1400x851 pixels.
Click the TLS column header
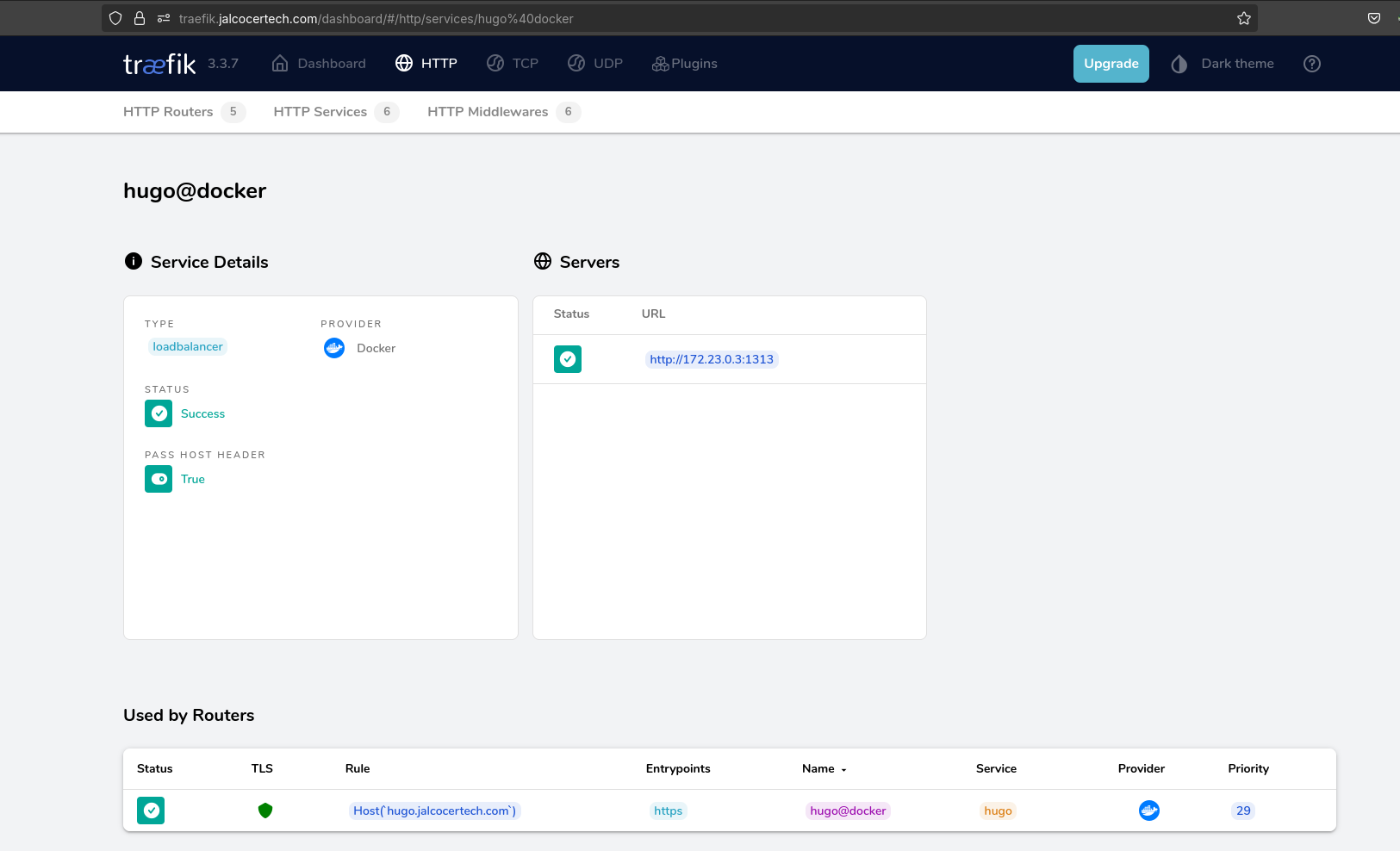tap(262, 768)
